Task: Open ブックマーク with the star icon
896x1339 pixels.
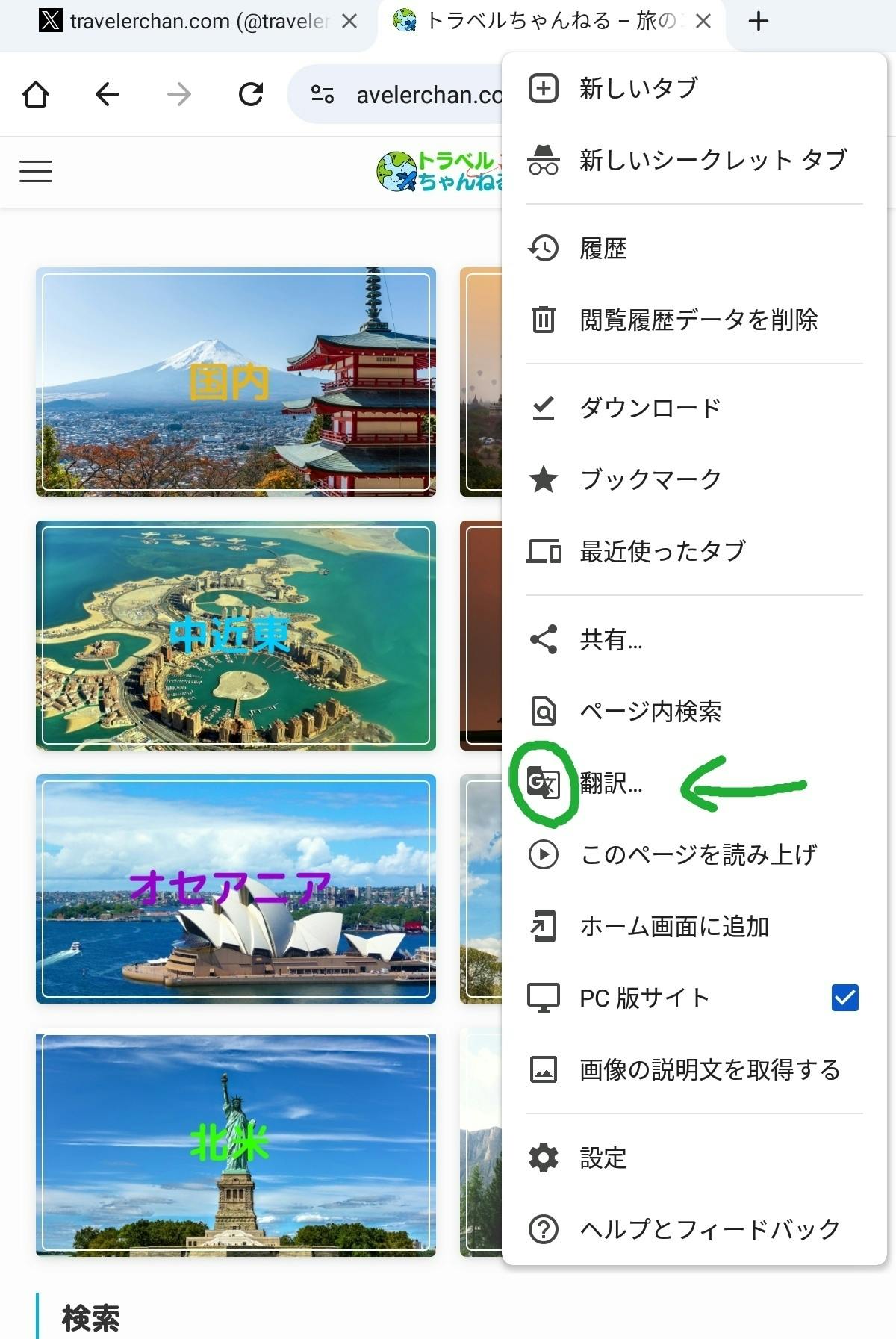Action: [x=694, y=479]
